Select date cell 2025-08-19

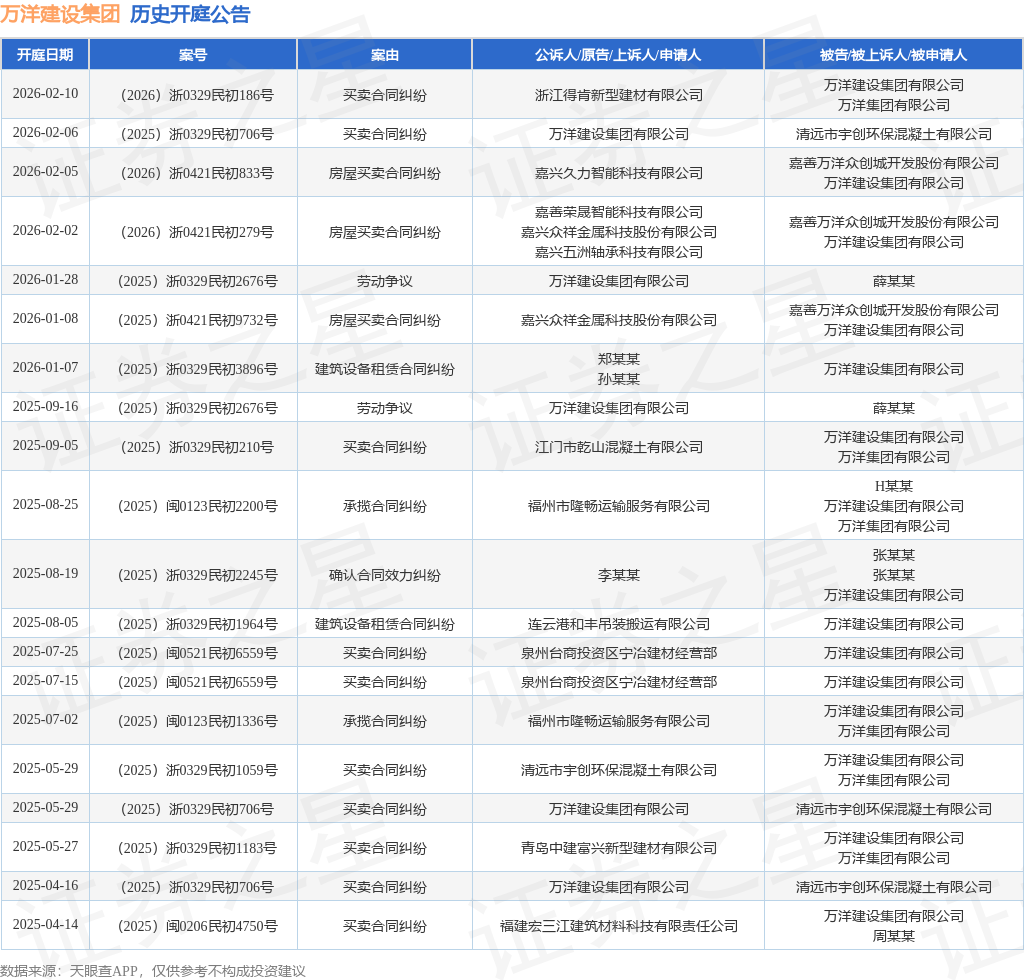[x=45, y=573]
